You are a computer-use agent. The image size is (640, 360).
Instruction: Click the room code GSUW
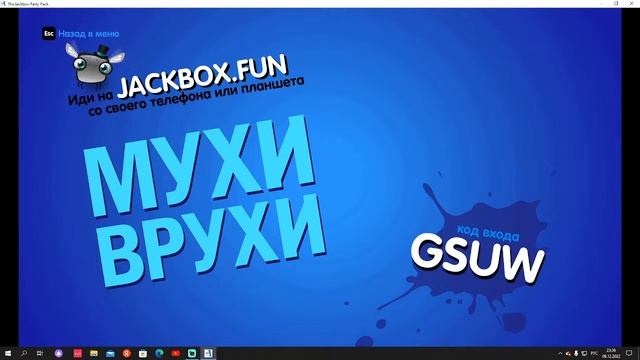pyautogui.click(x=478, y=258)
